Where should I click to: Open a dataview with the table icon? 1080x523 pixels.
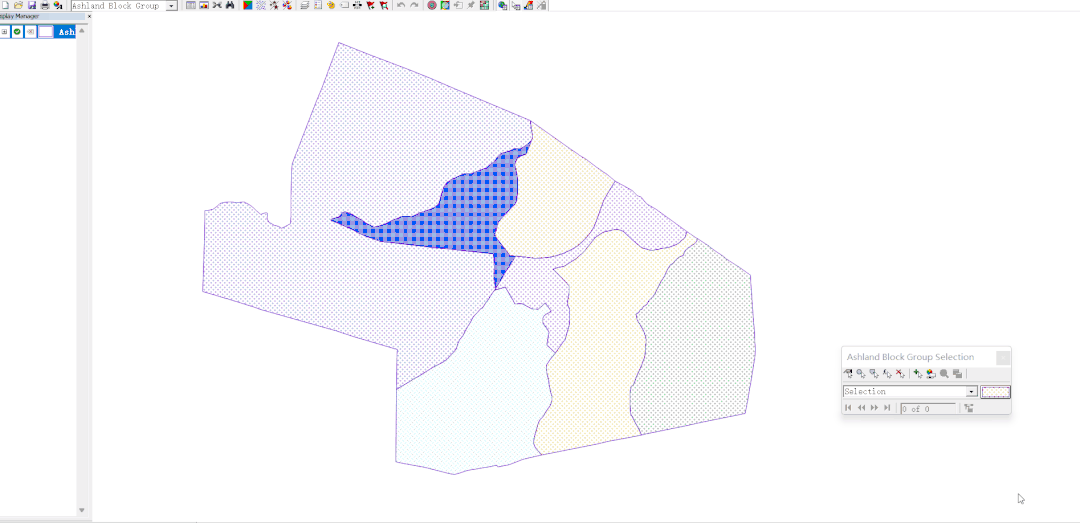(191, 5)
